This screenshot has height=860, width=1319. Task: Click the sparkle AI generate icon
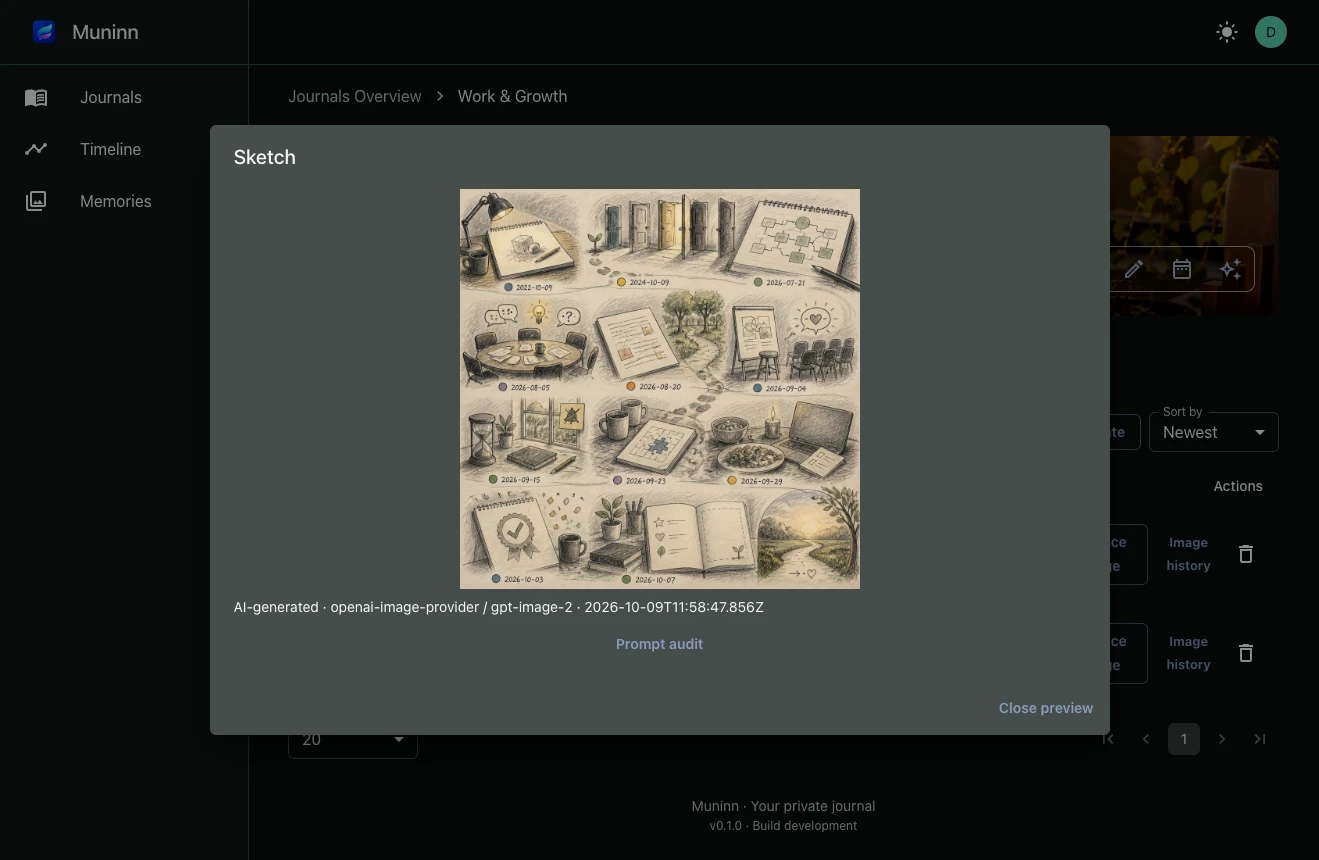click(x=1230, y=269)
